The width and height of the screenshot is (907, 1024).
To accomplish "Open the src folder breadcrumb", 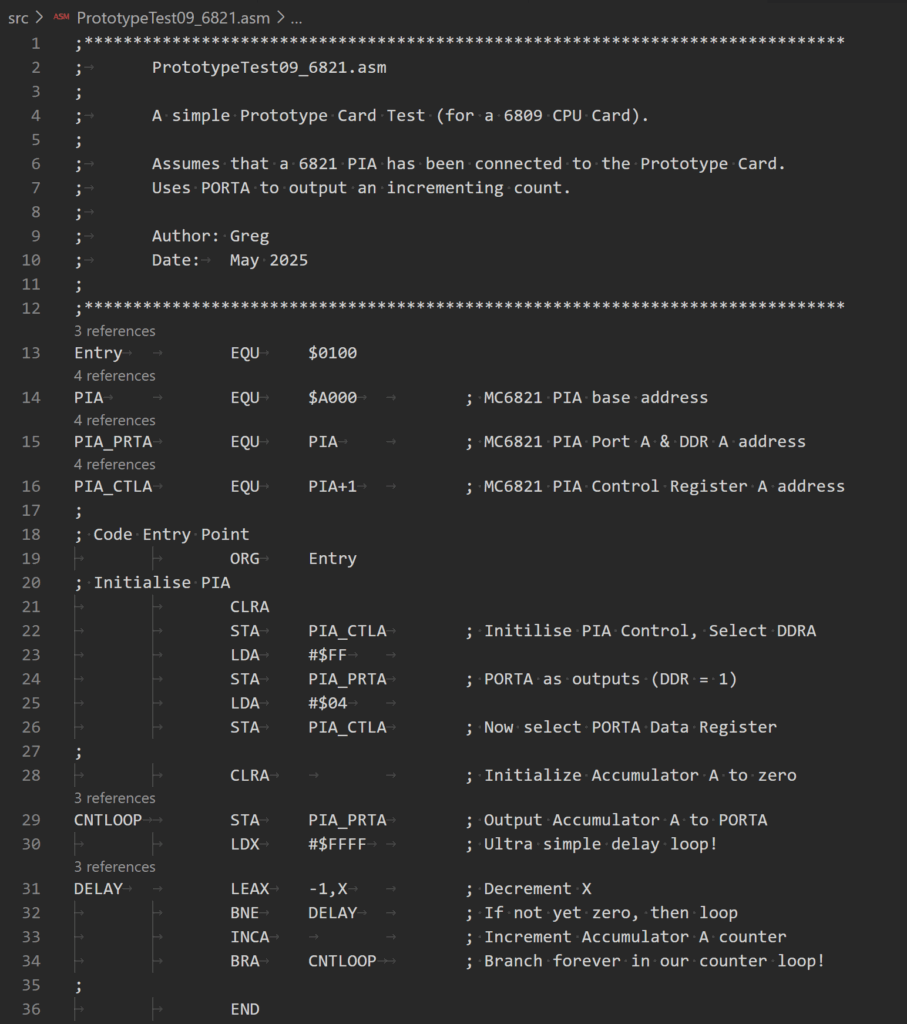I will 18,18.
